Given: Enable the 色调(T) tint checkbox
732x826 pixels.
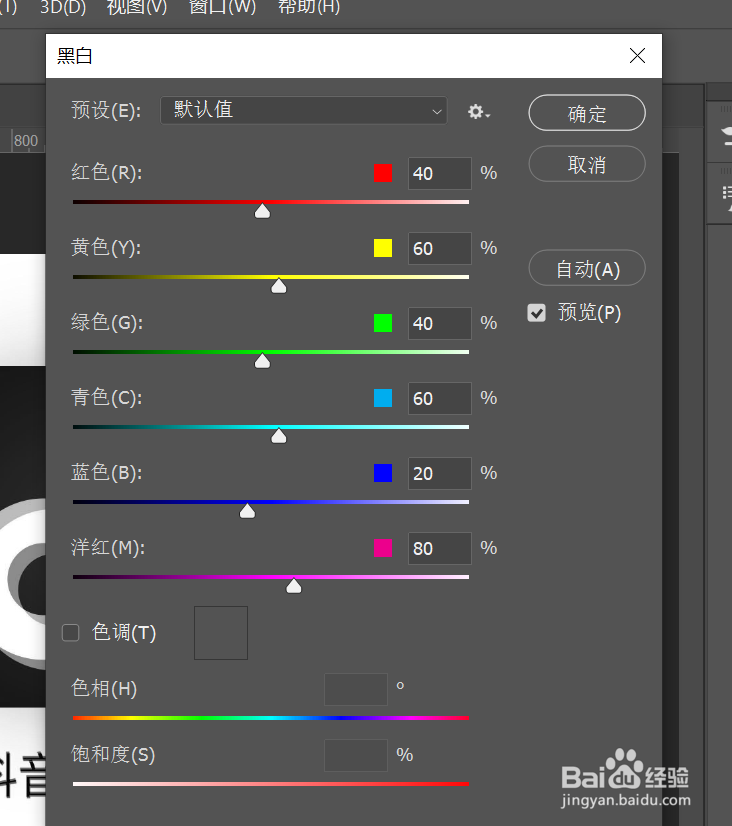Looking at the screenshot, I should click(71, 632).
